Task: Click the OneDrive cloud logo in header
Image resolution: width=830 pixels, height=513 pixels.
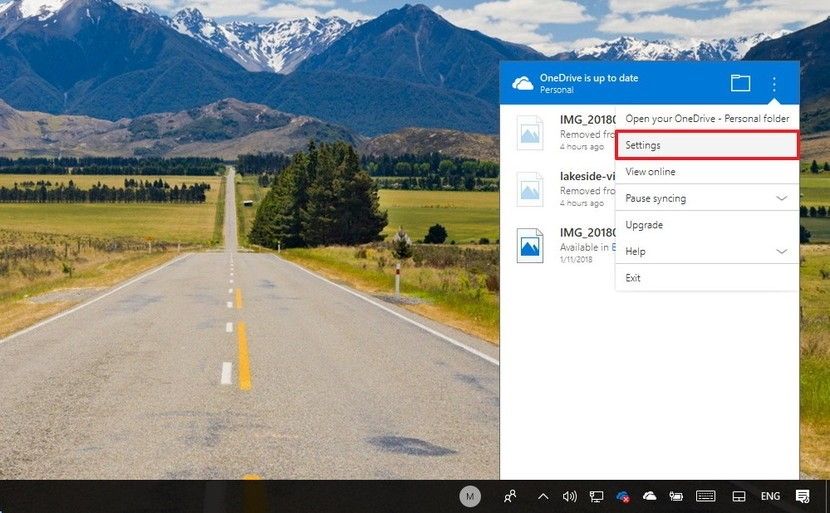Action: tap(522, 84)
